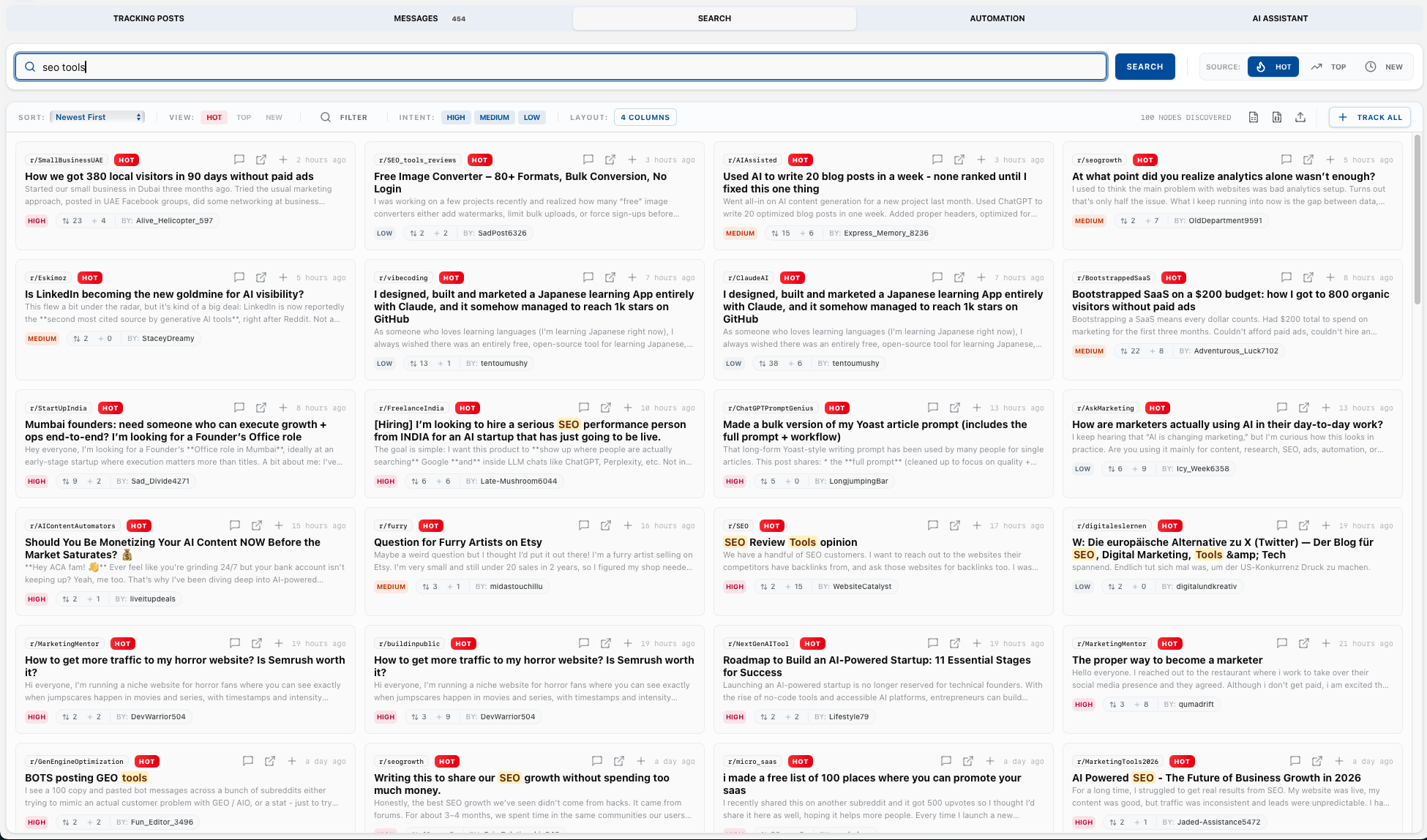
Task: Click the external link icon on the r/SEO post
Action: [955, 525]
